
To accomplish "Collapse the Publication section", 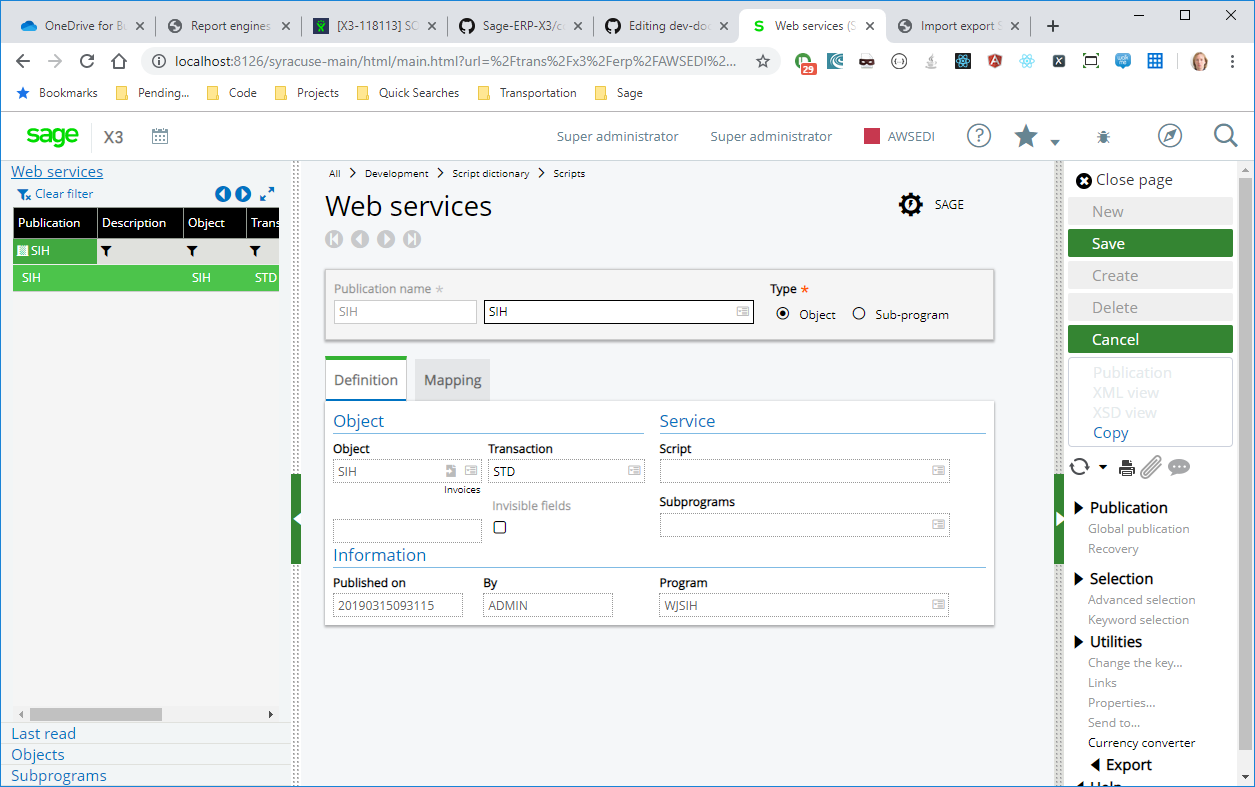I will (x=1079, y=508).
